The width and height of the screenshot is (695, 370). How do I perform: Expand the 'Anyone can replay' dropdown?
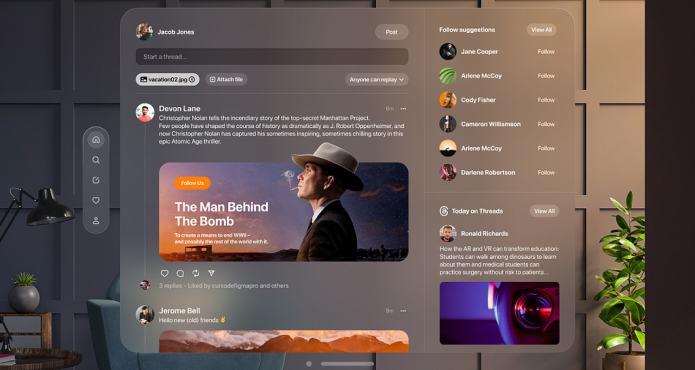[x=376, y=80]
